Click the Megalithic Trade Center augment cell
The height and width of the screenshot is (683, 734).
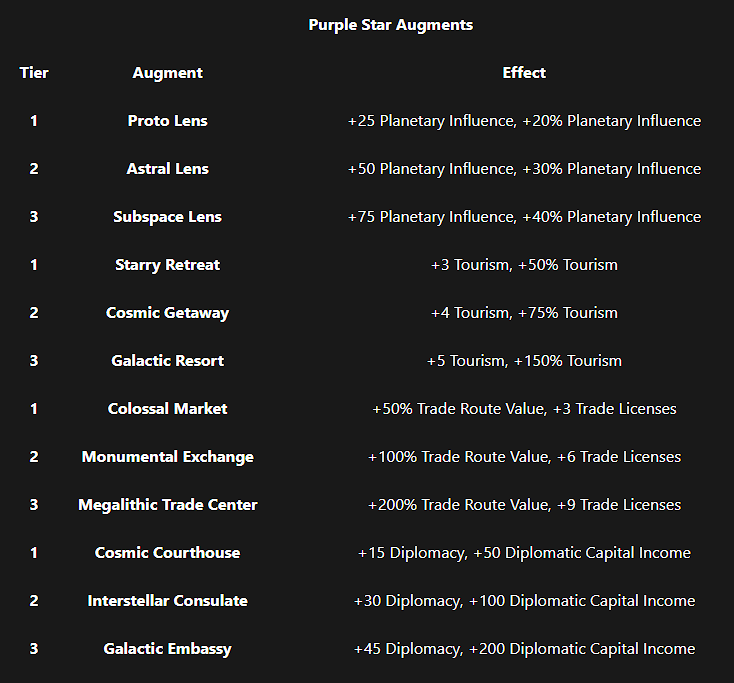(x=167, y=505)
